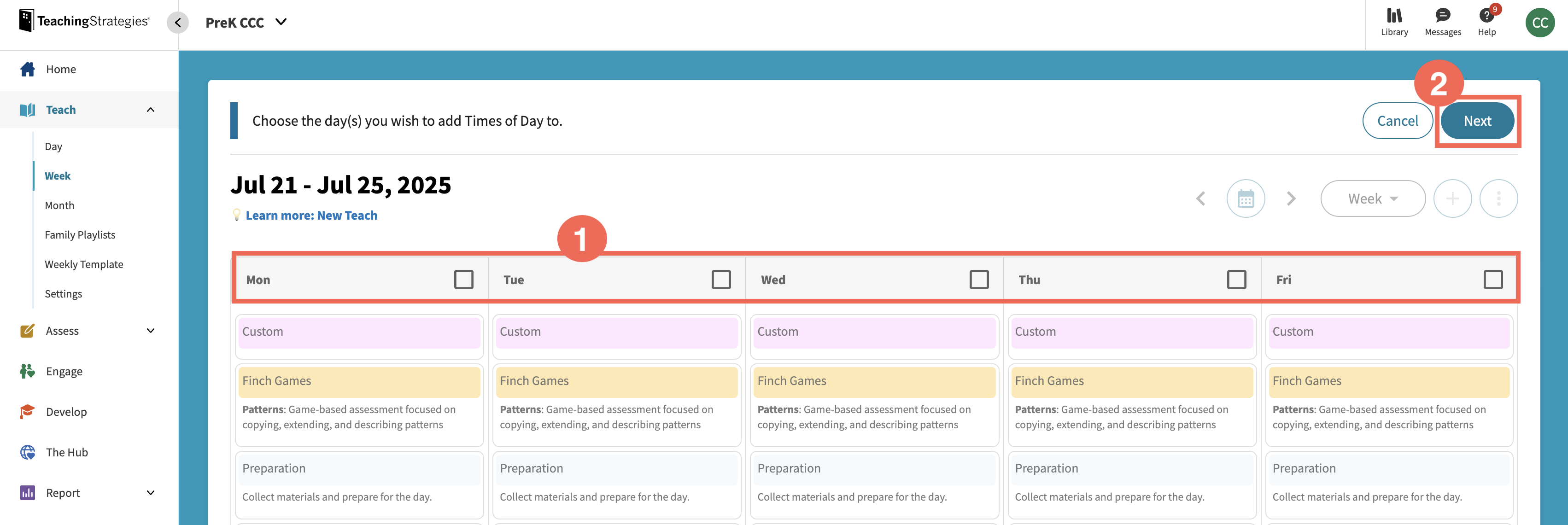
Task: Click the Next button
Action: [1477, 121]
